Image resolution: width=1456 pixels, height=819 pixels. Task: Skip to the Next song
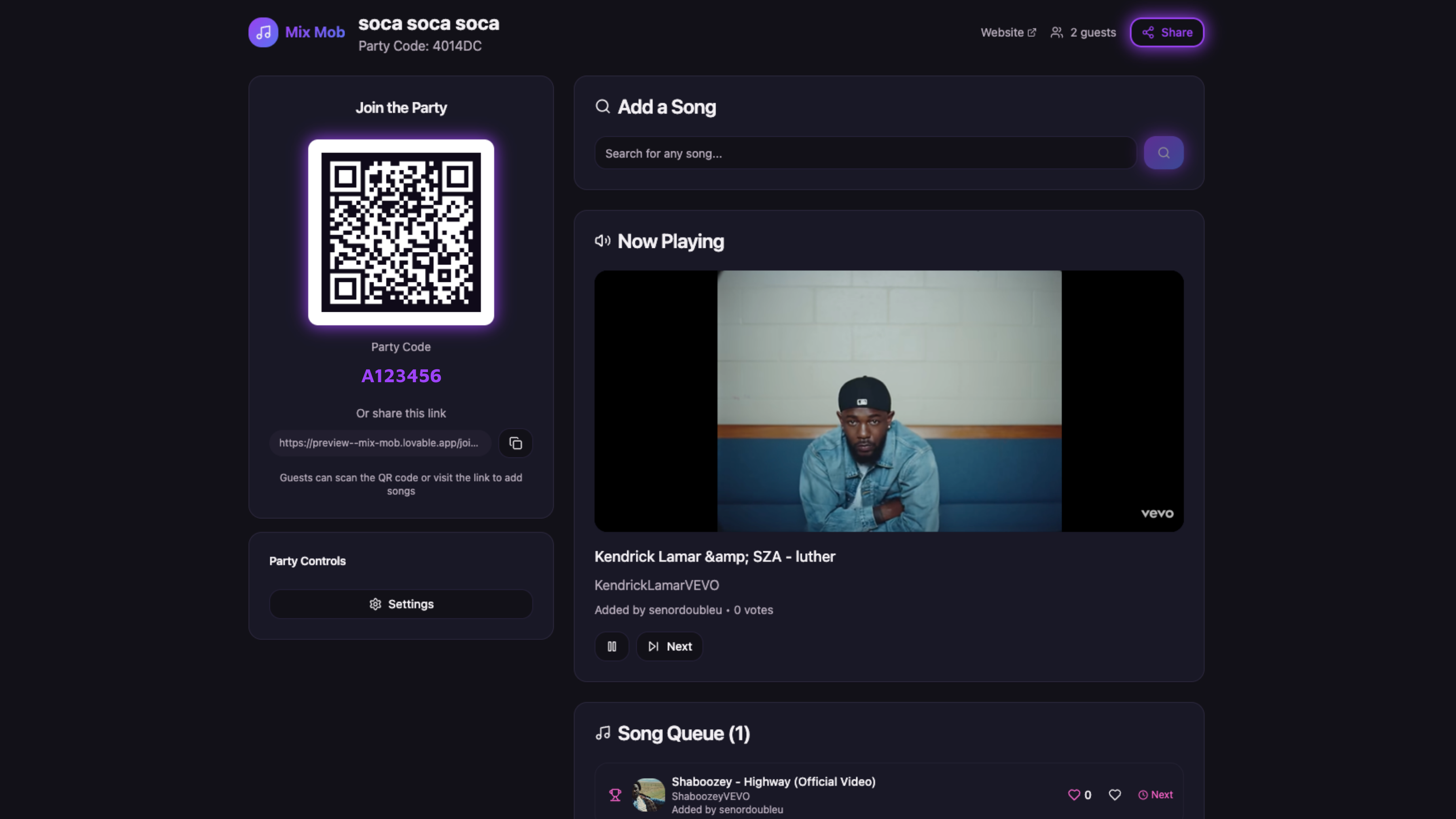(x=670, y=647)
